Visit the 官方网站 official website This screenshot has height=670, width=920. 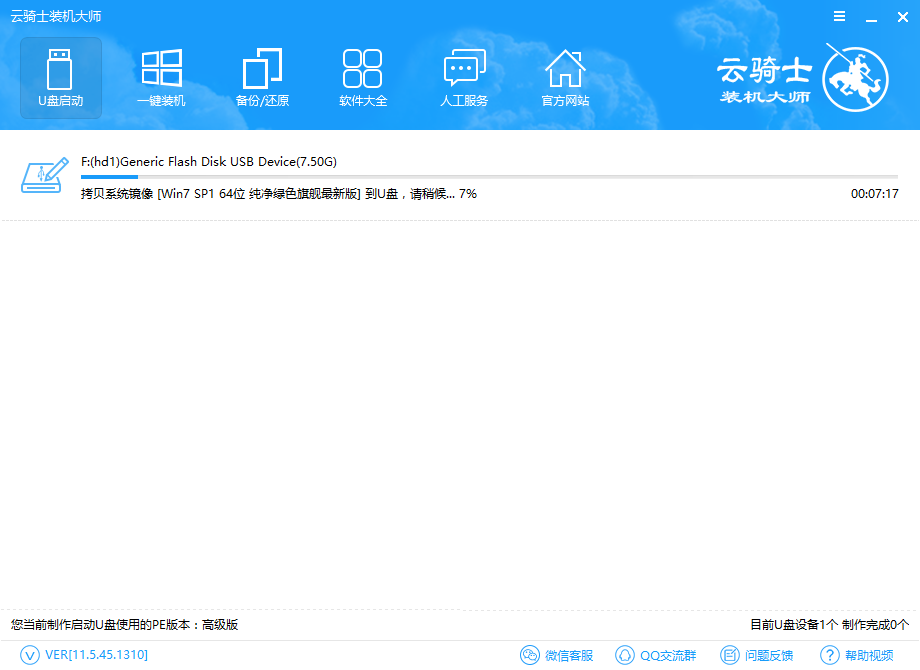click(565, 77)
